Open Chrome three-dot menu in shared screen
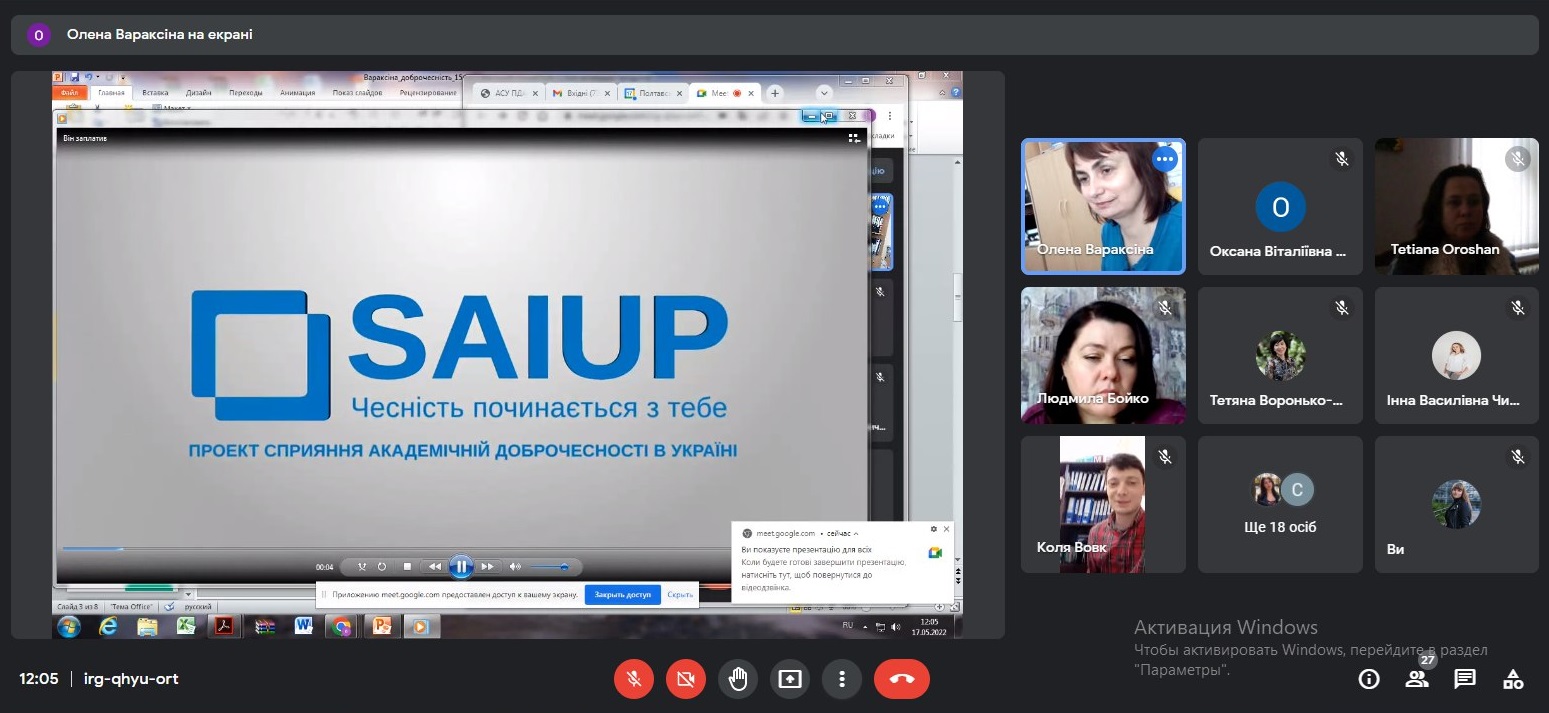 890,116
